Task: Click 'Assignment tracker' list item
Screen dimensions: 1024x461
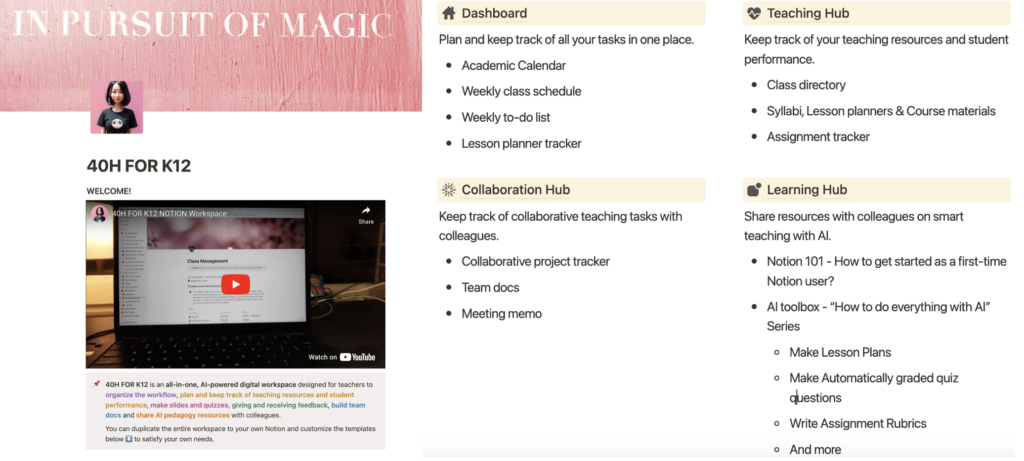Action: [x=818, y=137]
